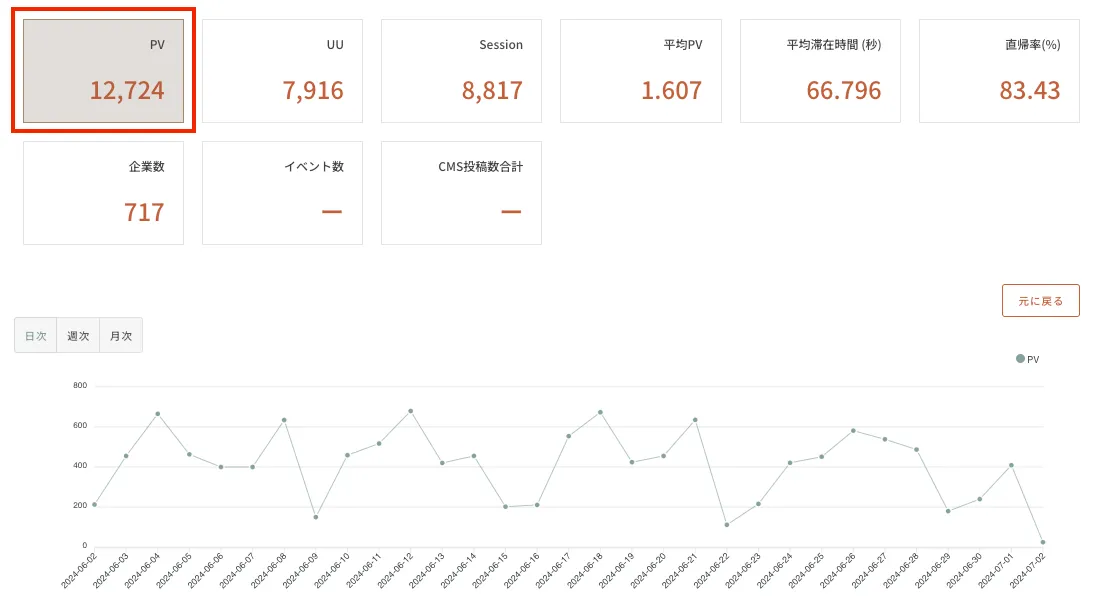This screenshot has width=1104, height=604.
Task: Click the 2024-06-12 peak data point
Action: tap(410, 411)
